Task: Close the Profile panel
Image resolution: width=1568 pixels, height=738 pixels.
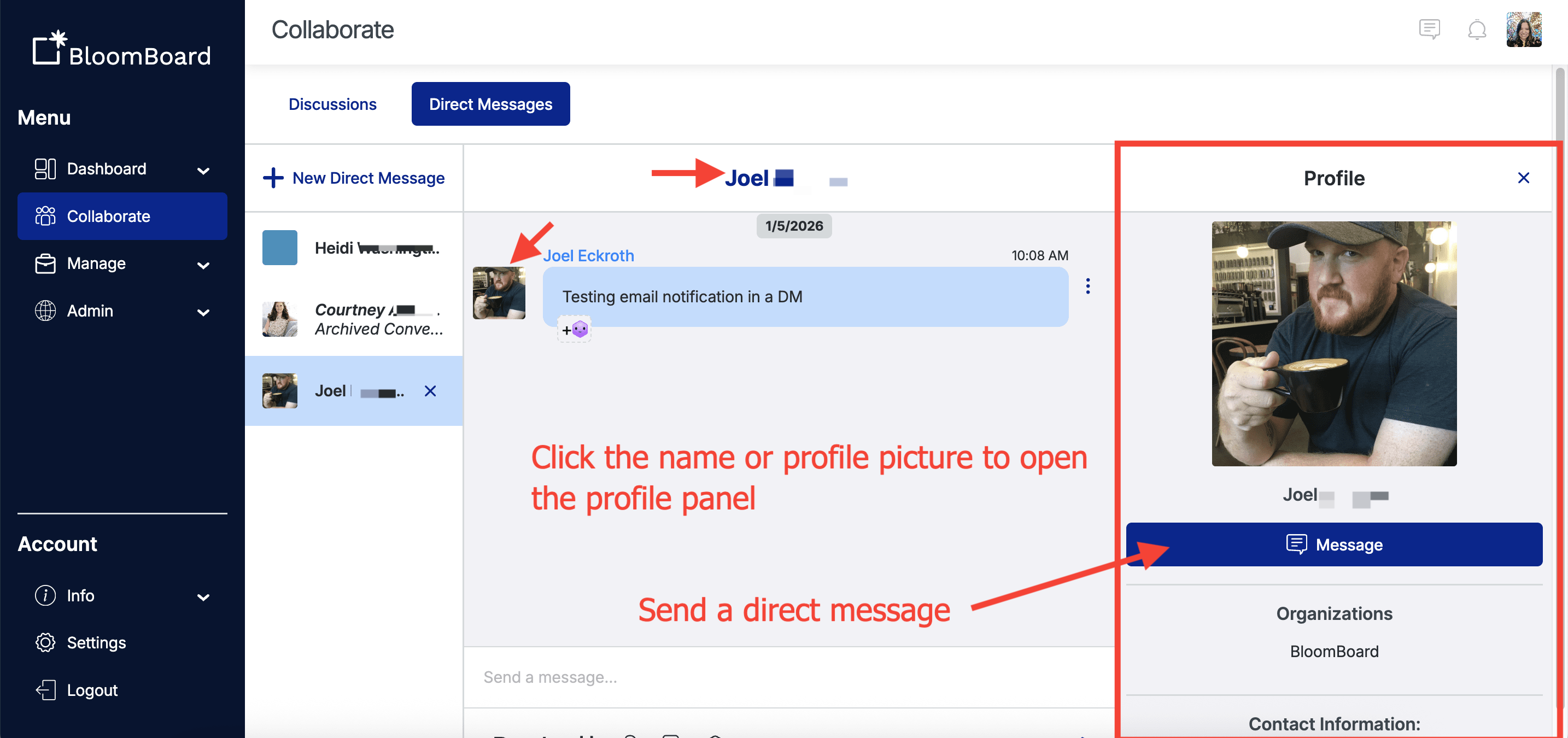Action: tap(1524, 178)
